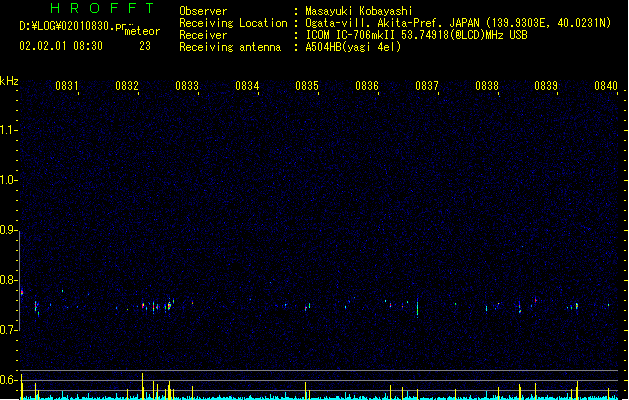Click the 0840 time marker
Image resolution: width=629 pixels, height=400 pixels.
point(606,86)
